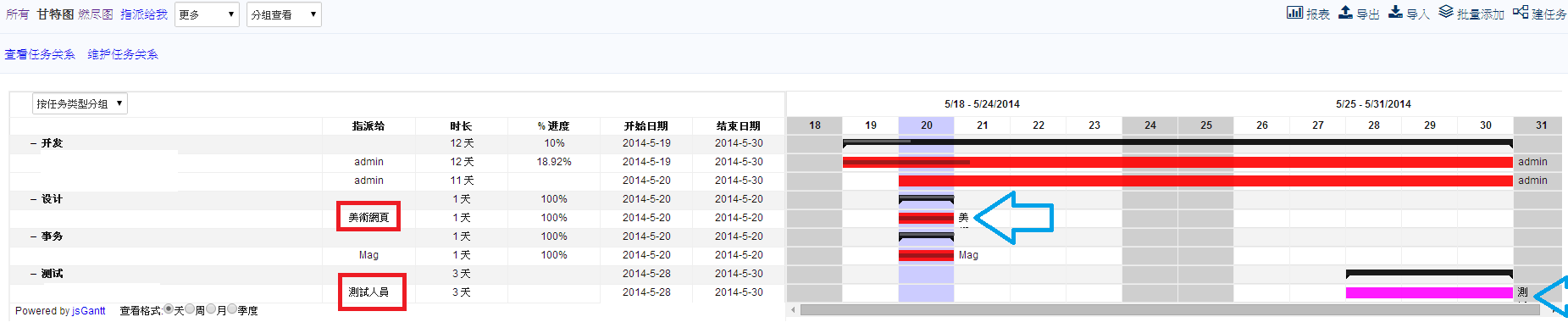Click the jsGantt link in footer

[89, 311]
